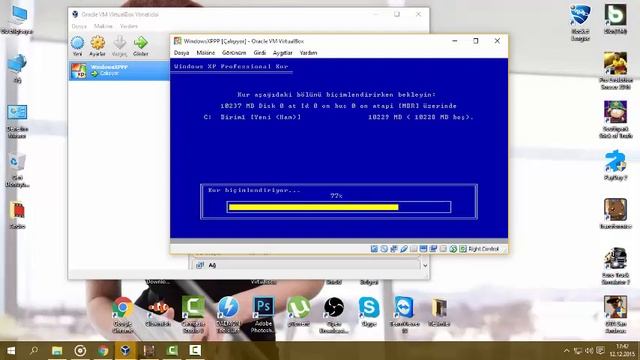
Task: Open Pro Evolution Soccer desktop shortcut
Action: point(616,71)
